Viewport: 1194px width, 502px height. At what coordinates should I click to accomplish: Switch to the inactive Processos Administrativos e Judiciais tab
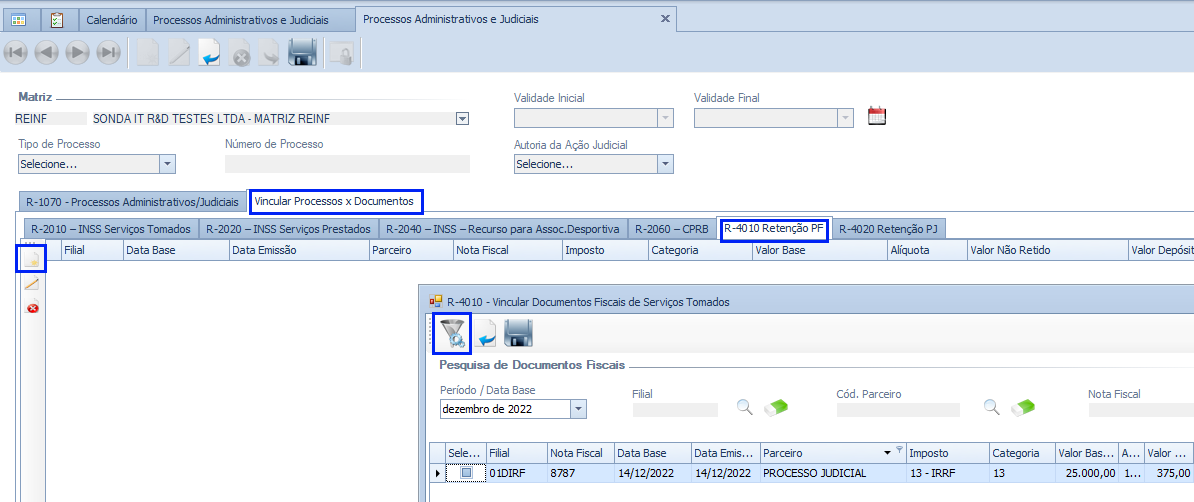(251, 20)
